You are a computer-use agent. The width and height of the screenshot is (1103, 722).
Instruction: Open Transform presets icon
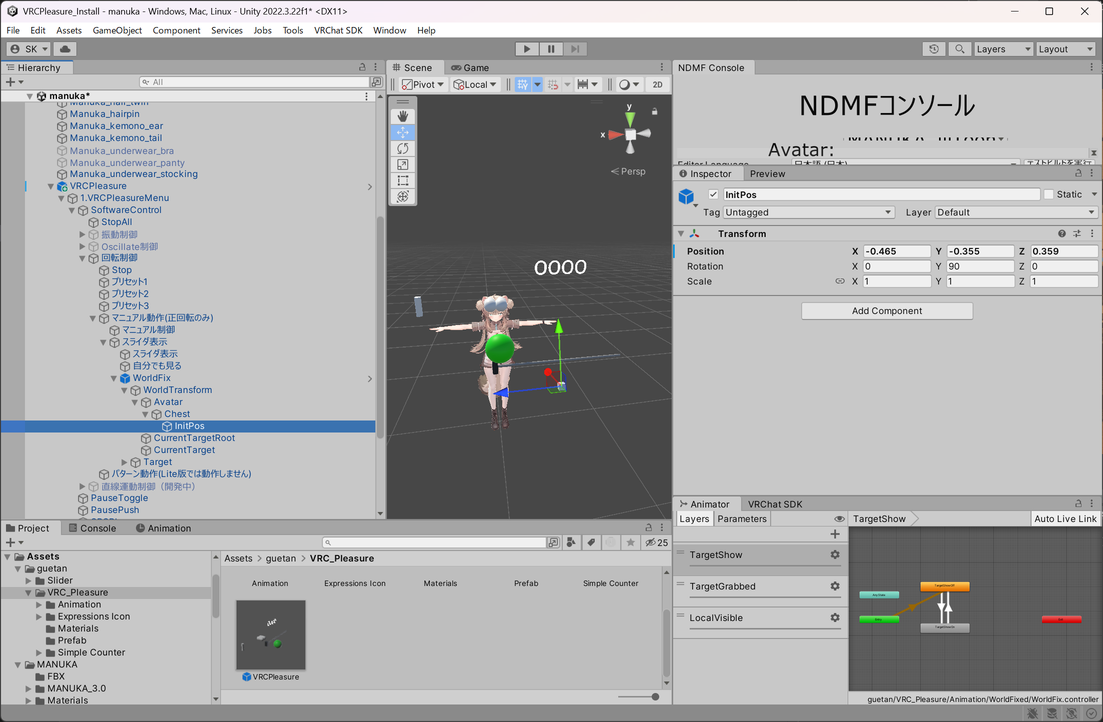pyautogui.click(x=1077, y=234)
